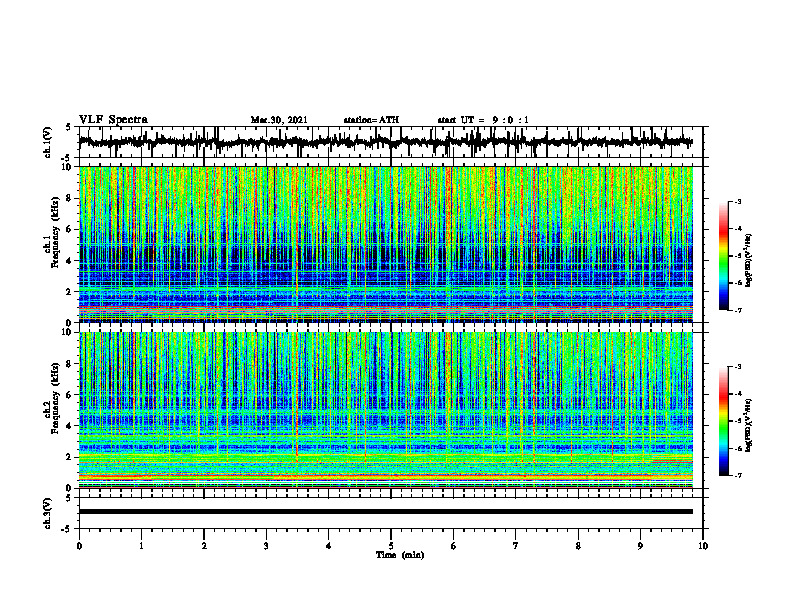This screenshot has width=792, height=612.
Task: Click the ch.1 "Frequency (kHz)" axis title
Action: click(x=55, y=232)
